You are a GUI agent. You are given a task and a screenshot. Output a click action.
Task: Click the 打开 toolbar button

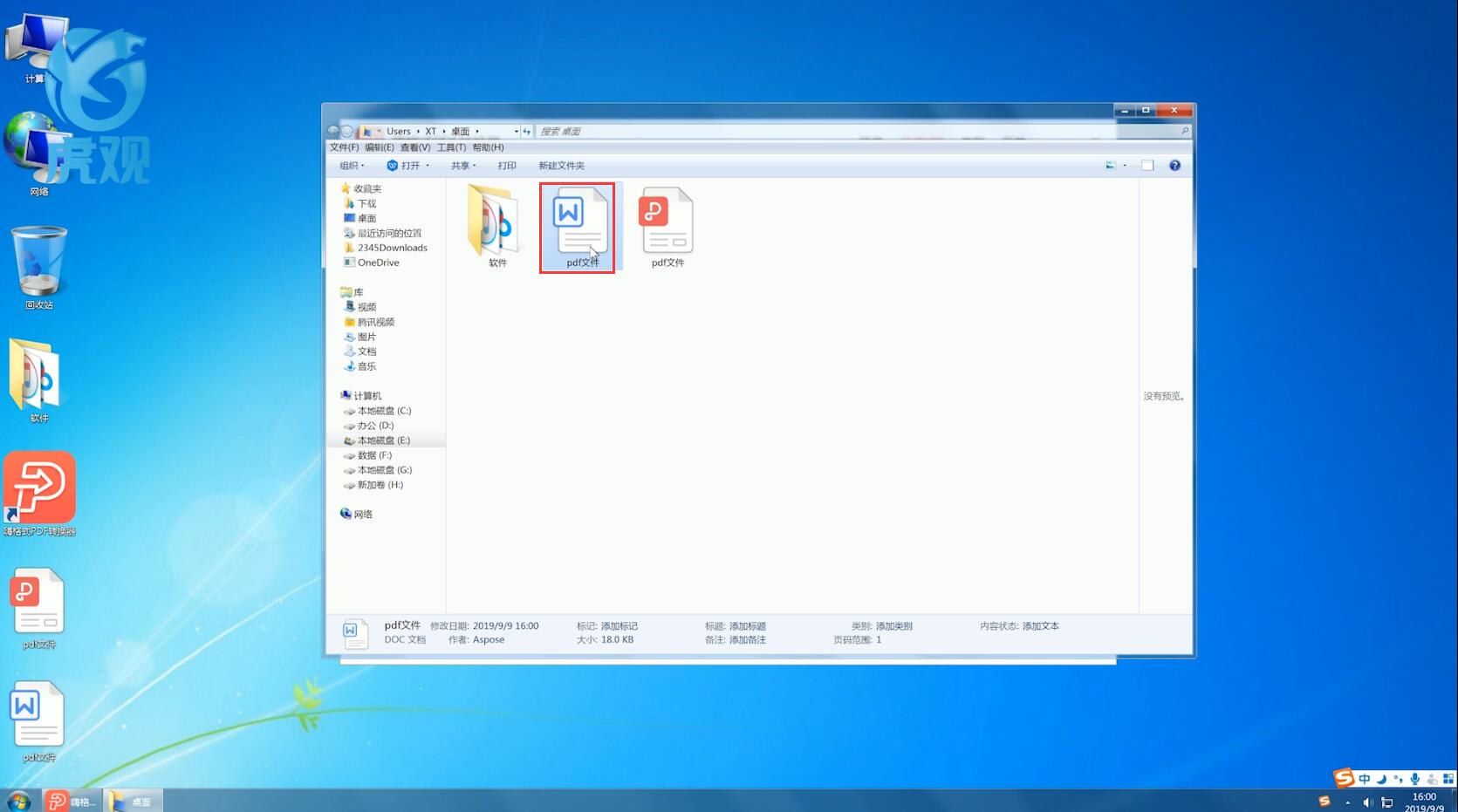coord(404,166)
